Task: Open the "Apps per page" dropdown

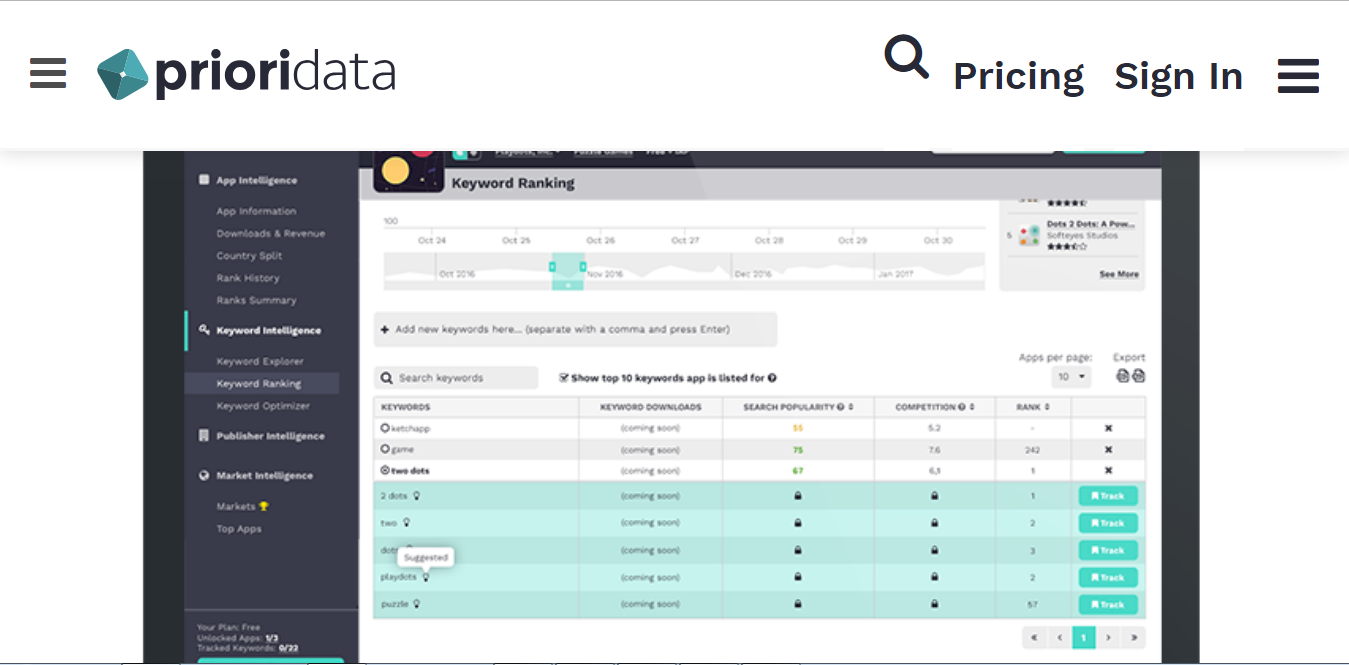Action: (x=1070, y=375)
